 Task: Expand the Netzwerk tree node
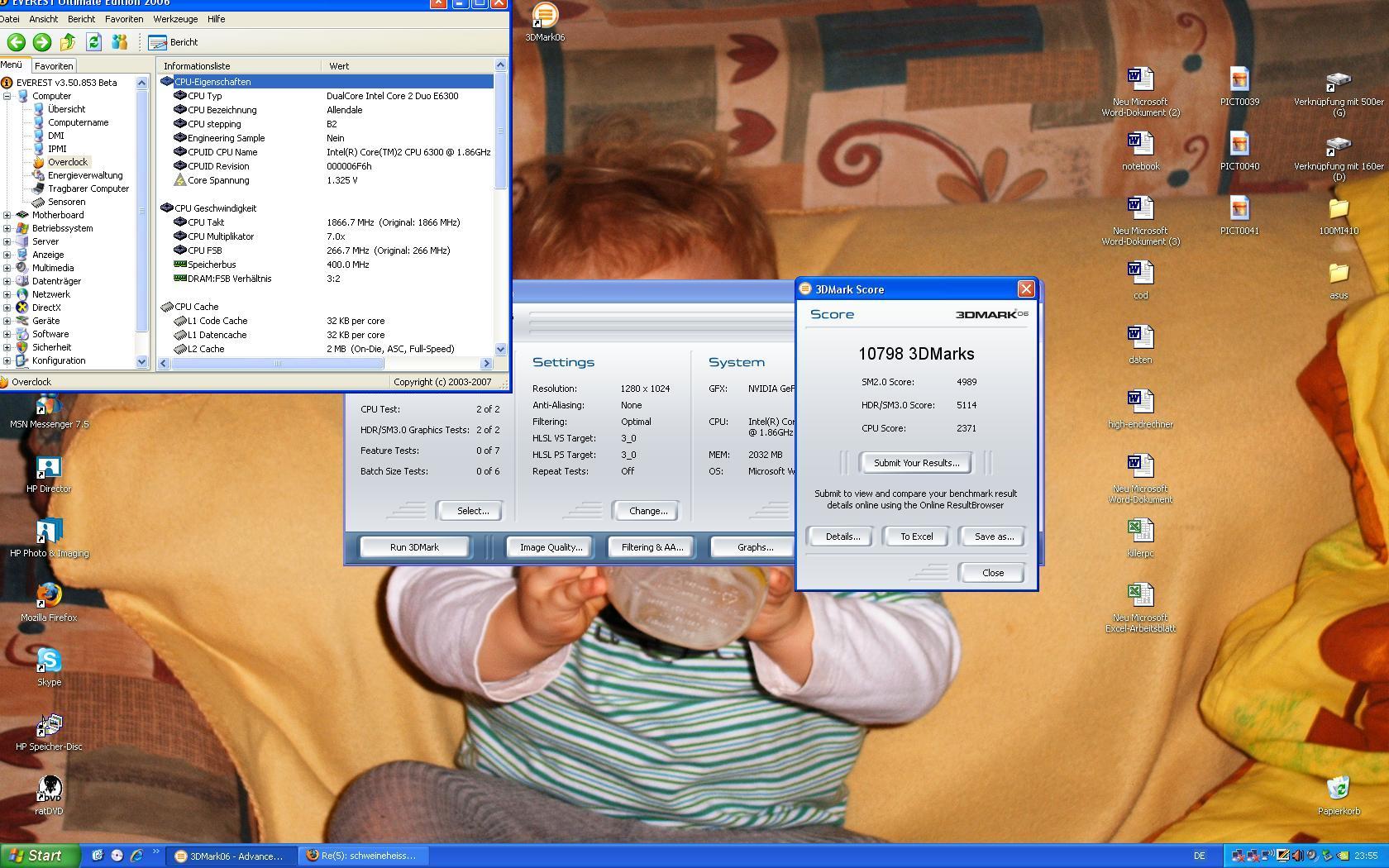7,294
